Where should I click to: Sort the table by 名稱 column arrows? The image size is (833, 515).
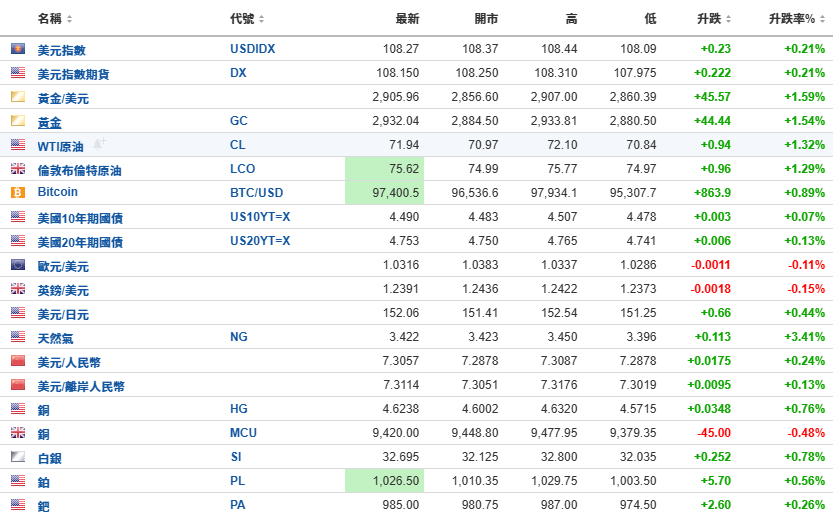click(70, 19)
